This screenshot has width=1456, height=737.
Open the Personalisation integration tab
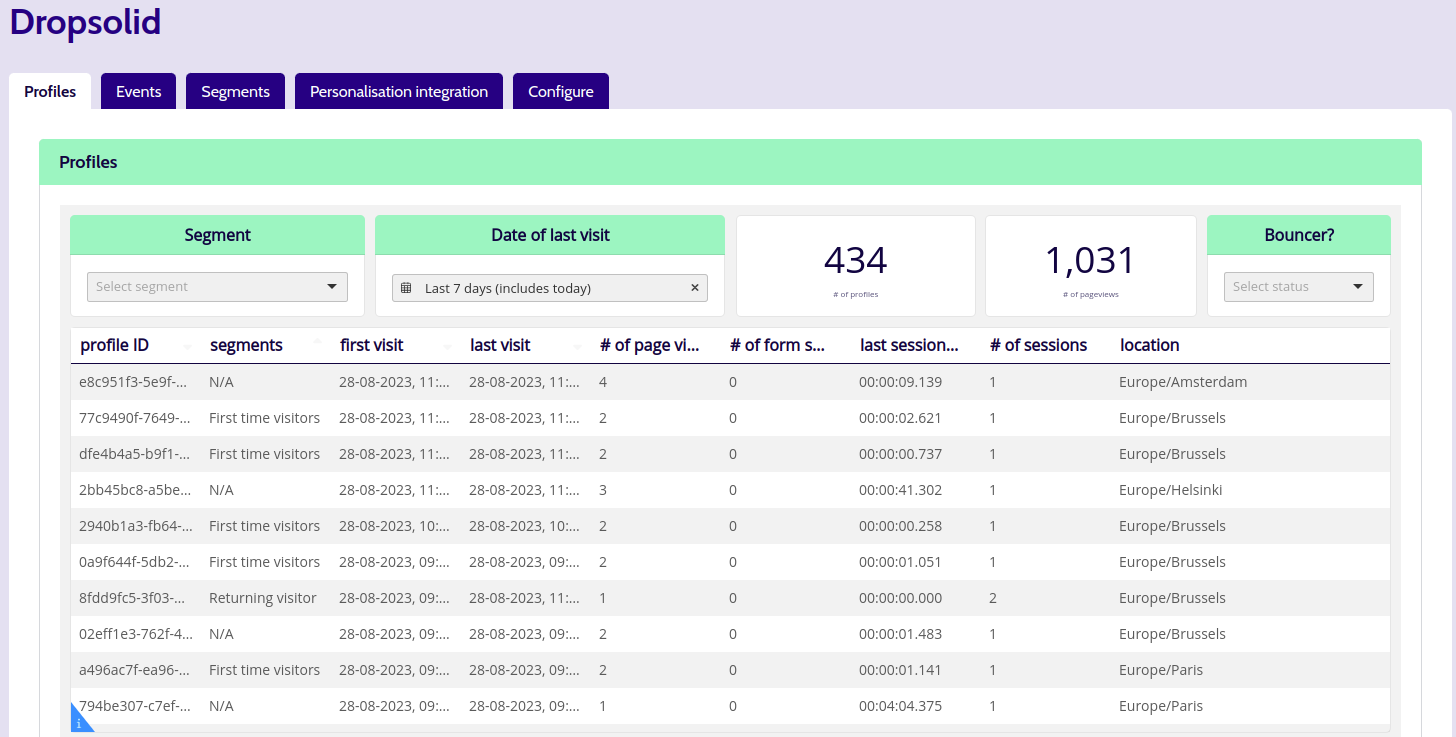tap(399, 91)
